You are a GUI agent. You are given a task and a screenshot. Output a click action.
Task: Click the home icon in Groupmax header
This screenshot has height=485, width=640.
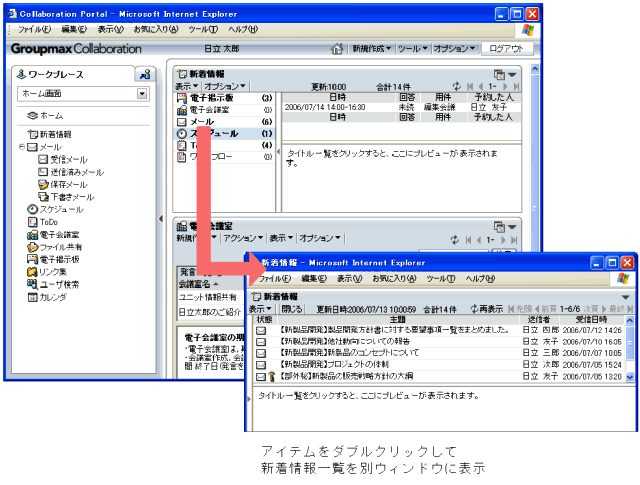(x=338, y=48)
